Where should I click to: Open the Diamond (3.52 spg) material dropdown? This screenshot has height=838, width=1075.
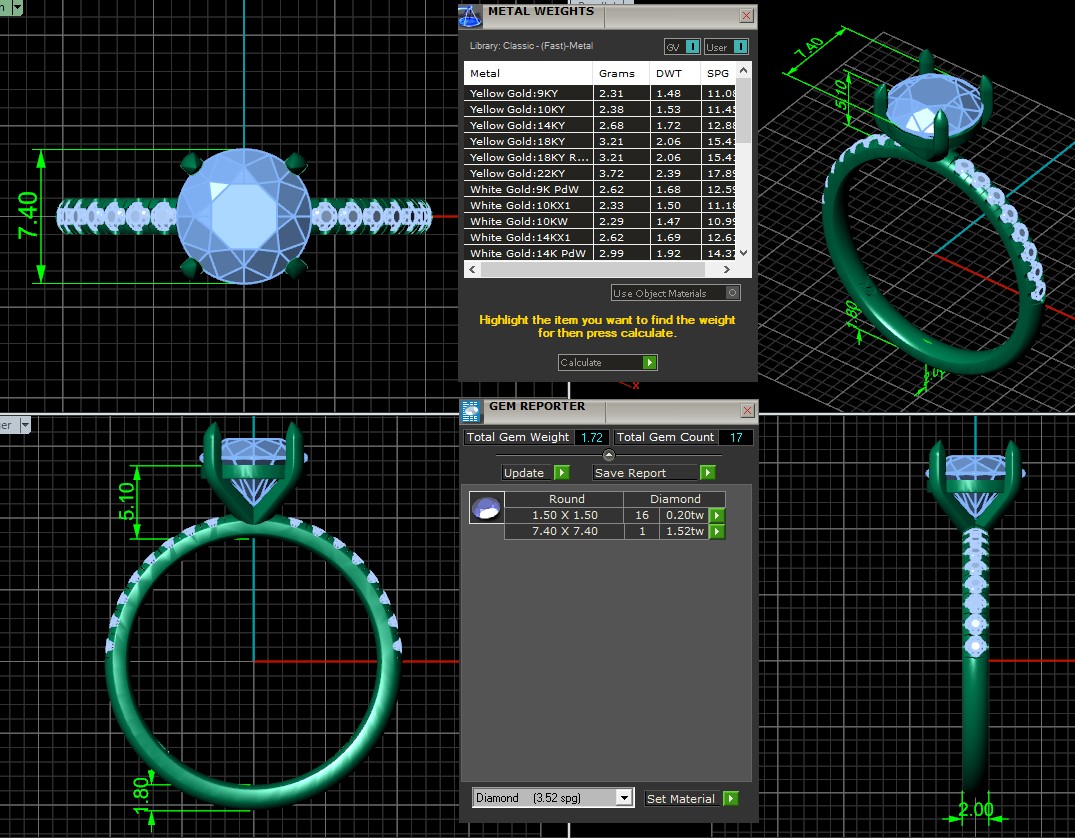624,798
